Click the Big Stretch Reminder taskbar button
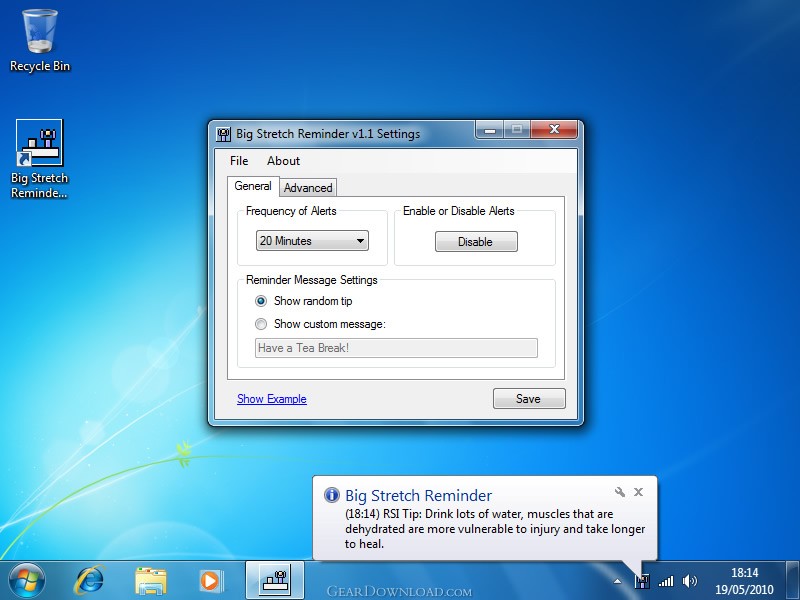 point(275,580)
